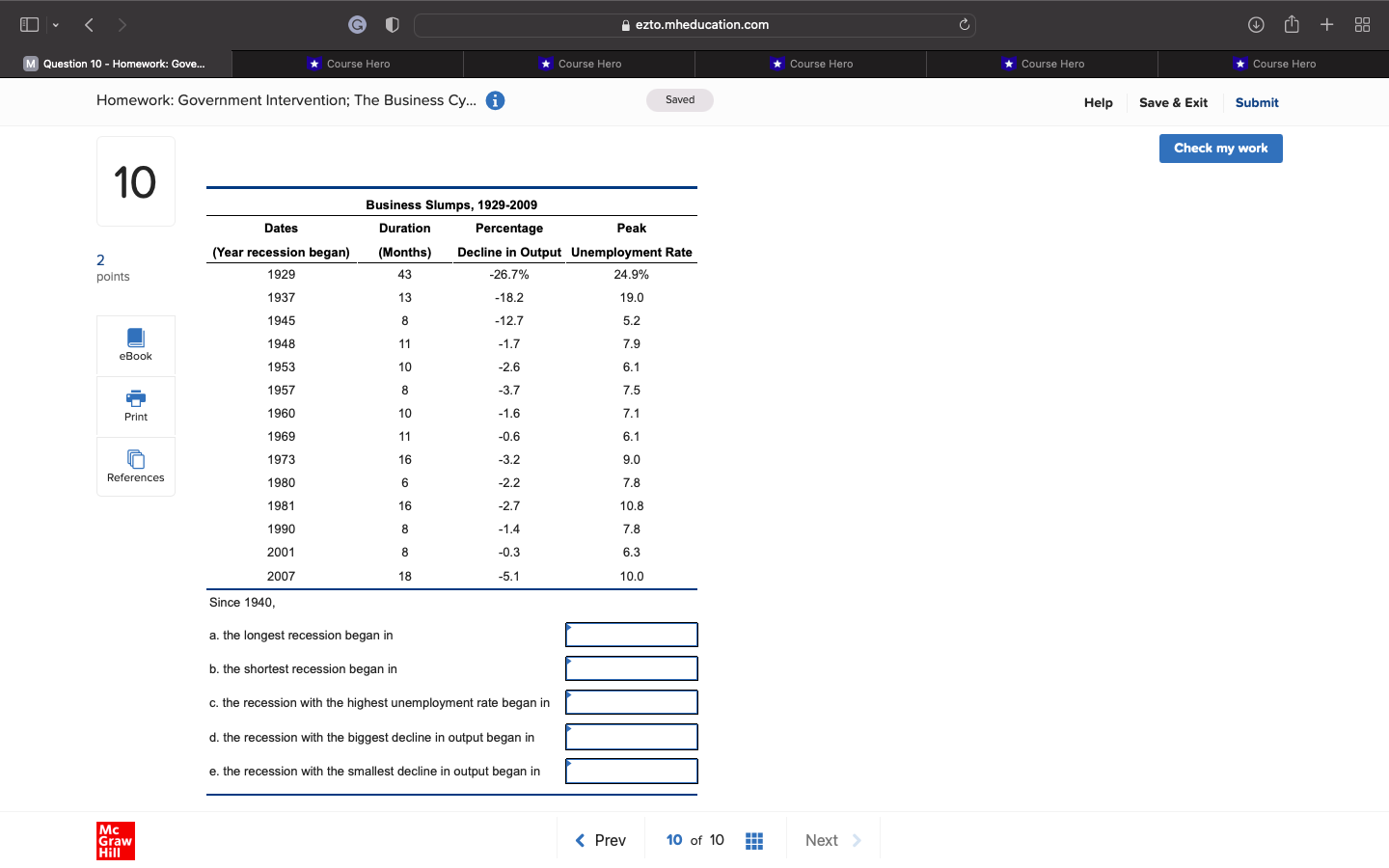This screenshot has width=1389, height=868.
Task: Click the Check my work button
Action: pyautogui.click(x=1220, y=148)
